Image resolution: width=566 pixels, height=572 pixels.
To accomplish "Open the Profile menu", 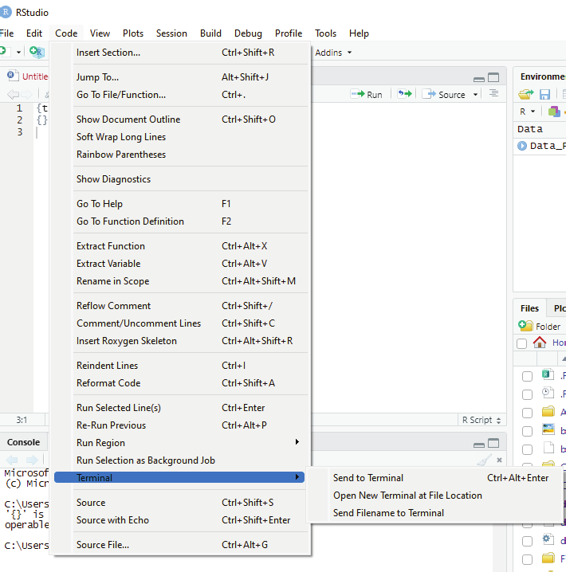I will click(288, 34).
